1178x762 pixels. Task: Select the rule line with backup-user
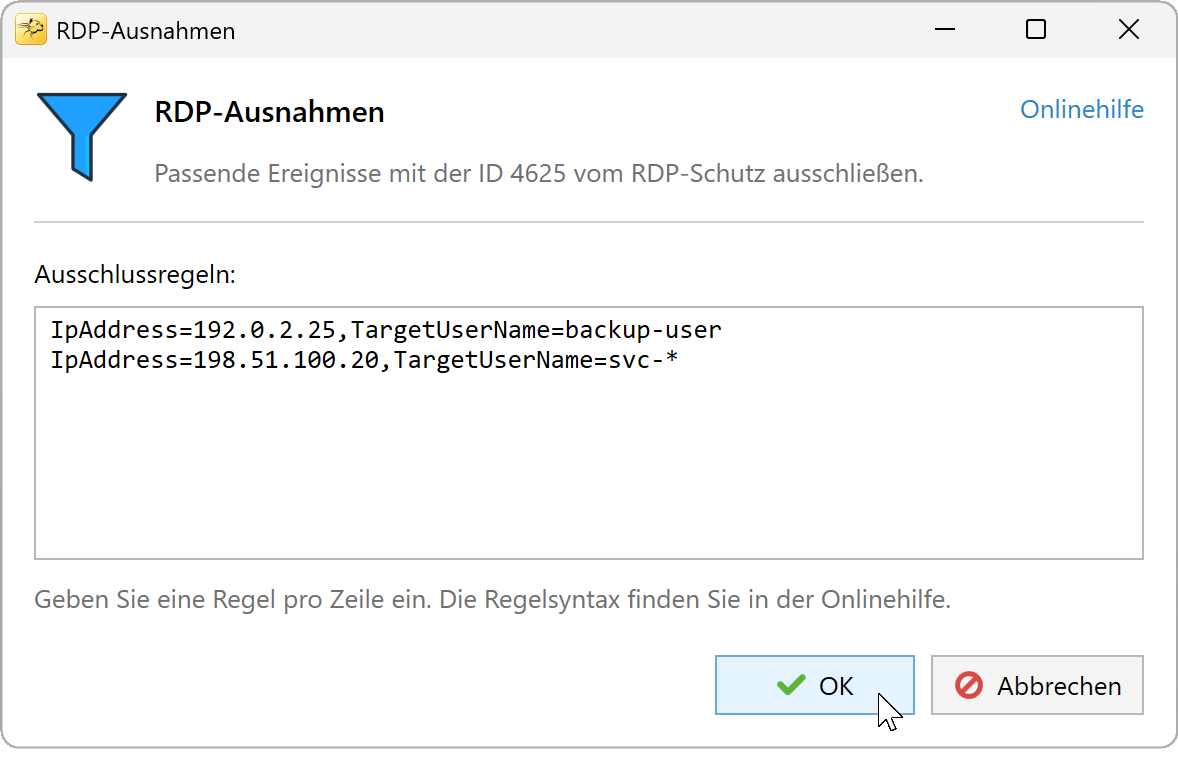pos(386,330)
